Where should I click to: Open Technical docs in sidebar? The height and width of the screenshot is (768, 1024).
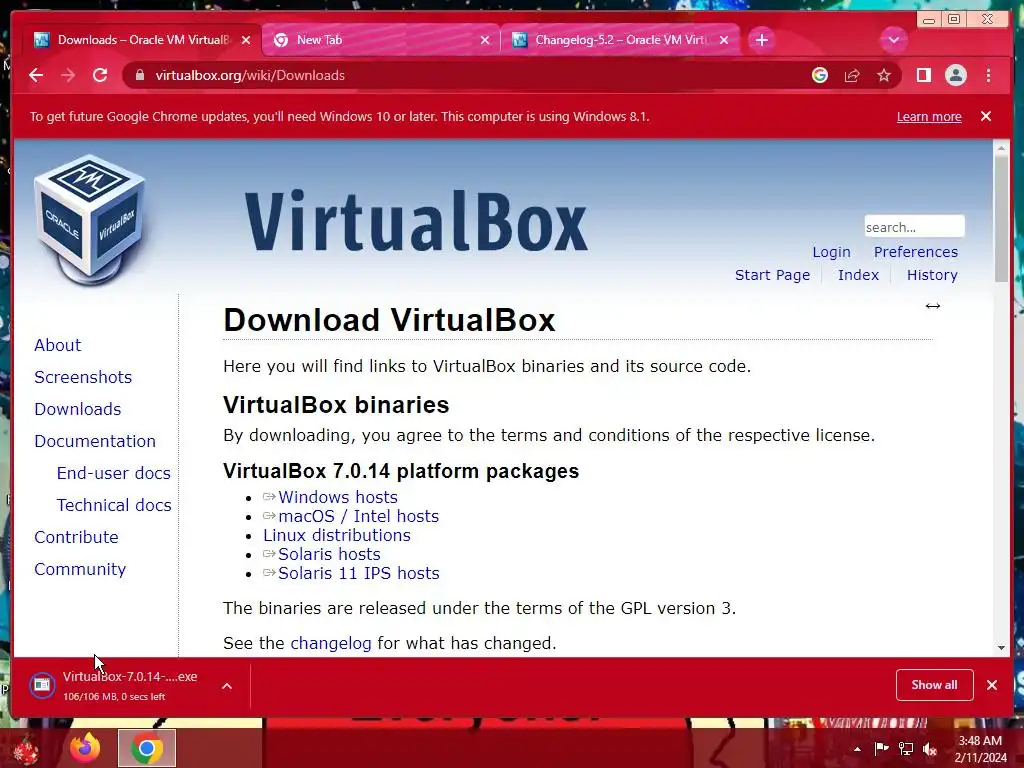(114, 505)
